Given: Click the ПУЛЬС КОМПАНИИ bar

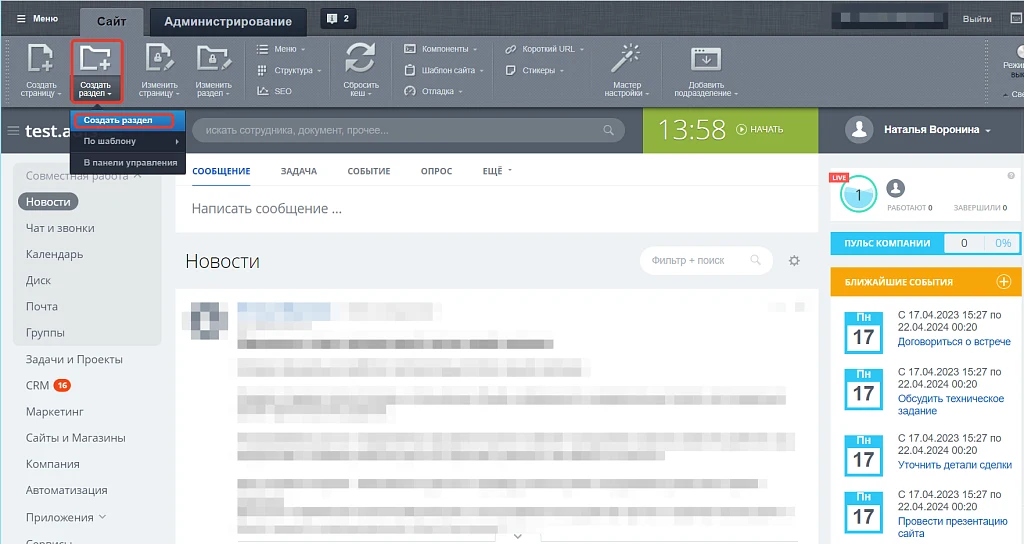Looking at the screenshot, I should [x=925, y=243].
